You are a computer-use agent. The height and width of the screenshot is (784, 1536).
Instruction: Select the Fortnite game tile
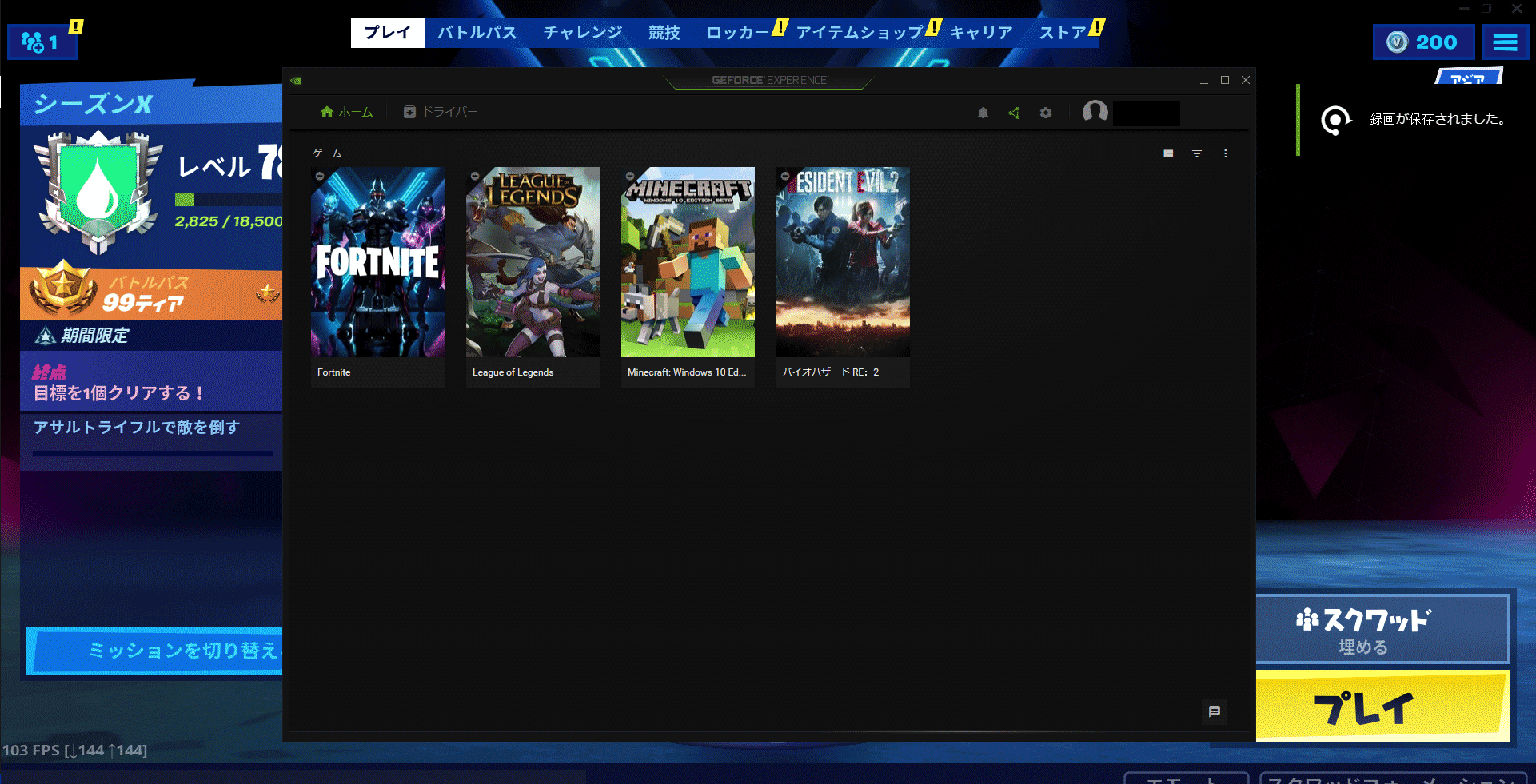pos(377,277)
